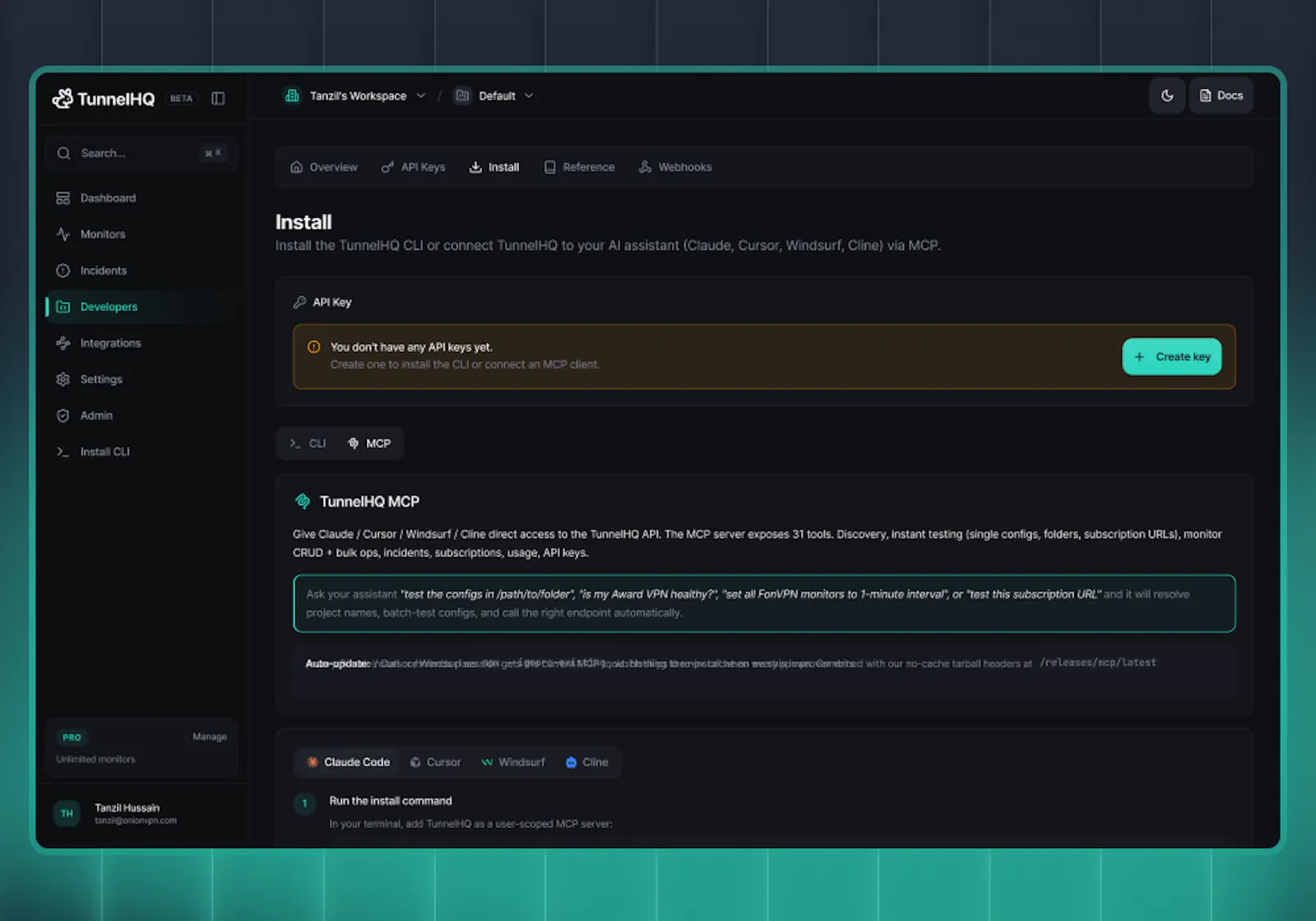The height and width of the screenshot is (921, 1316).
Task: Go to Monitors in the sidebar
Action: tap(141, 234)
